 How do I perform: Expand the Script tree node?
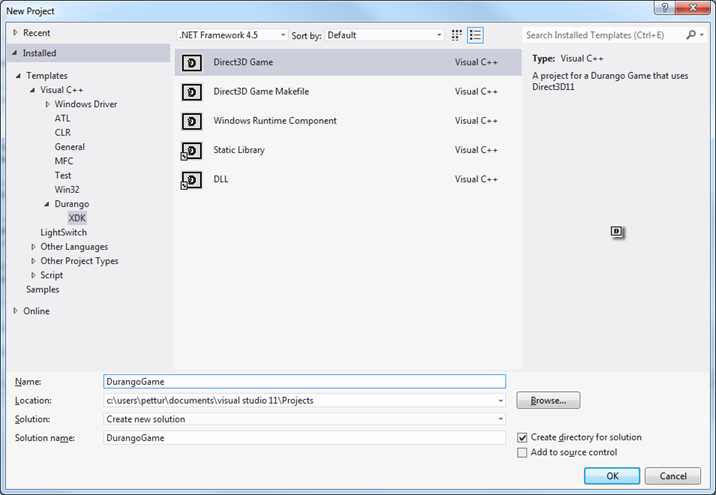pos(33,275)
